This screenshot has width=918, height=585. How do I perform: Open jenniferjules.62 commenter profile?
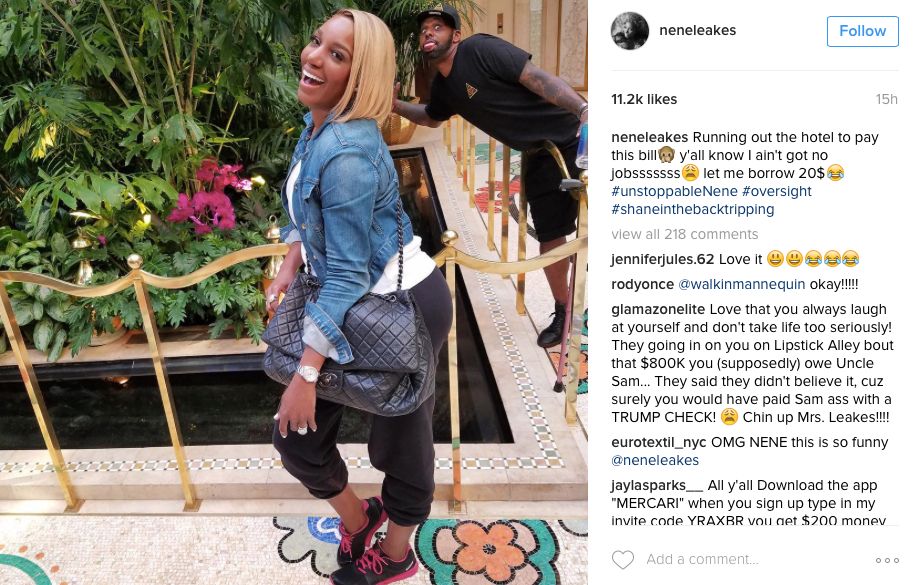tap(663, 259)
